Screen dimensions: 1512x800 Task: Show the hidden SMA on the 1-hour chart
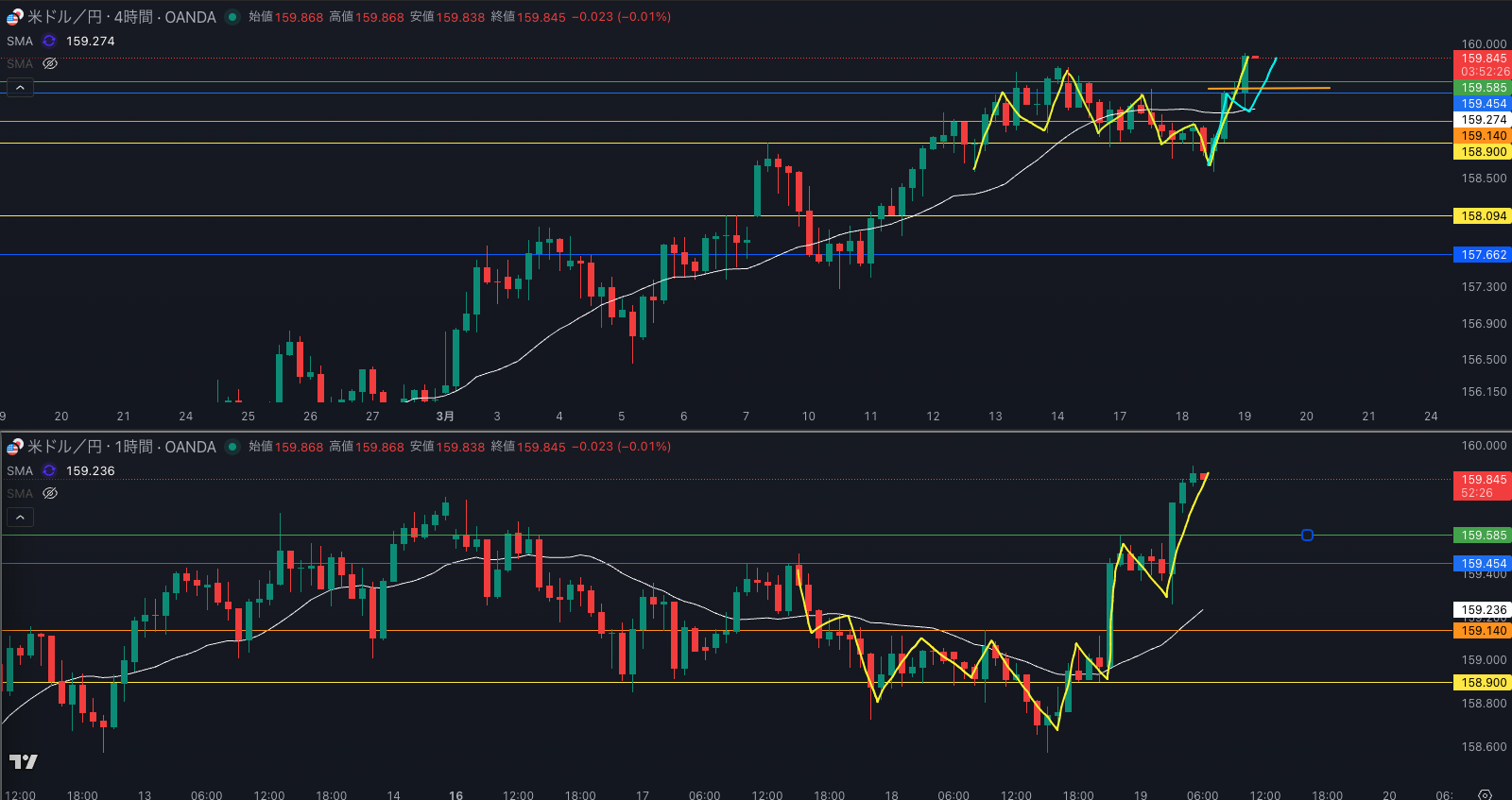click(50, 493)
